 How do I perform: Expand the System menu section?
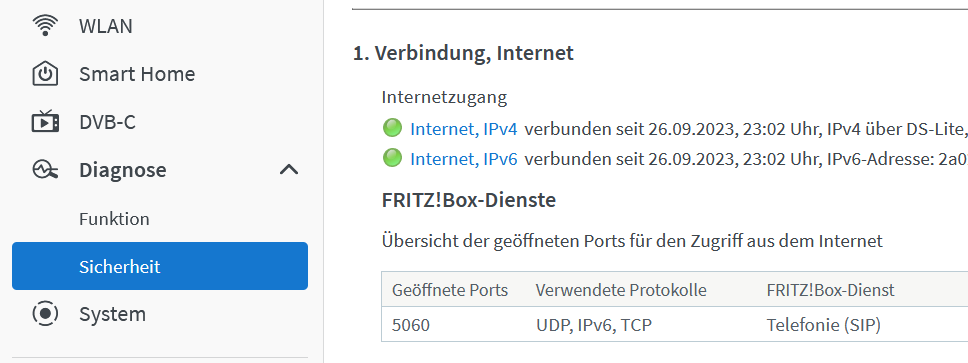tap(160, 314)
